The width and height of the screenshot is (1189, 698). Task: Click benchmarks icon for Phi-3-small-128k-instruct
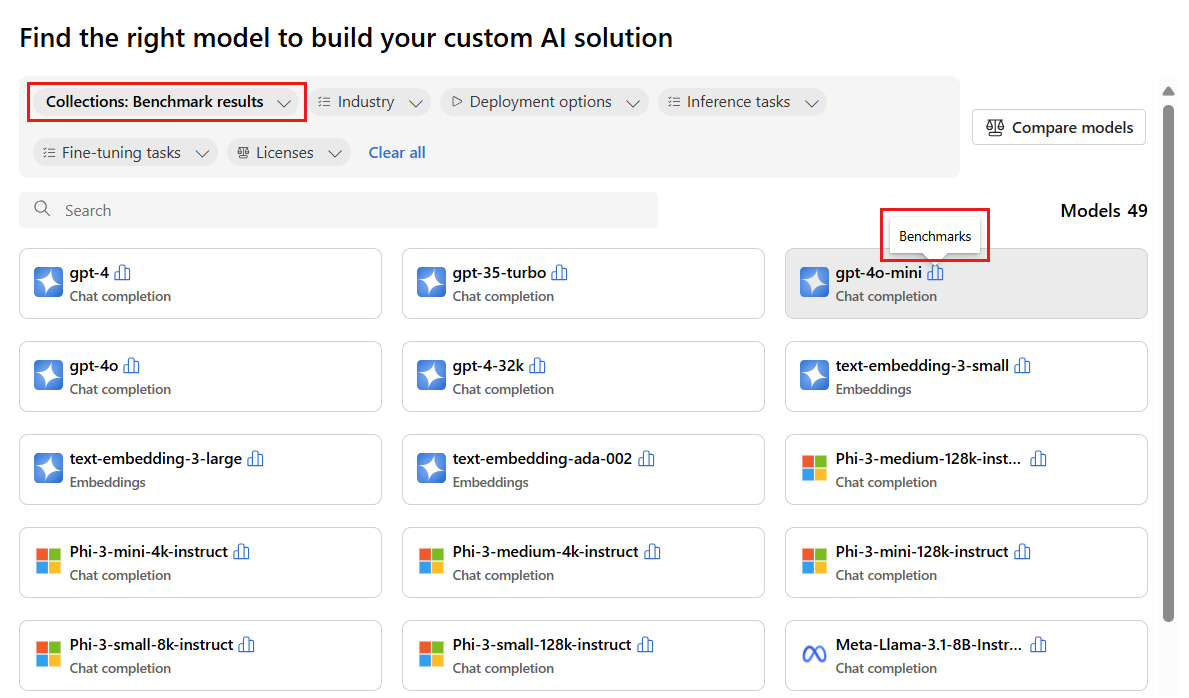coord(645,645)
